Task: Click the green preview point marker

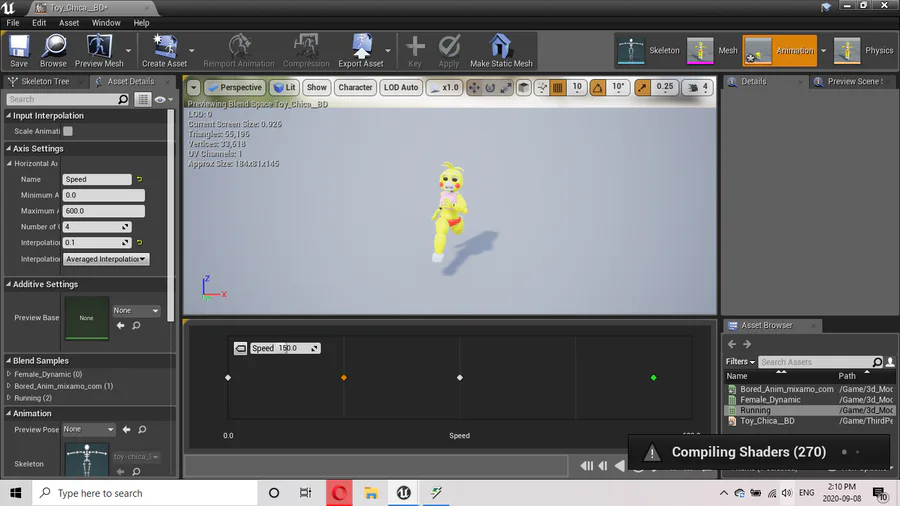Action: click(x=653, y=377)
